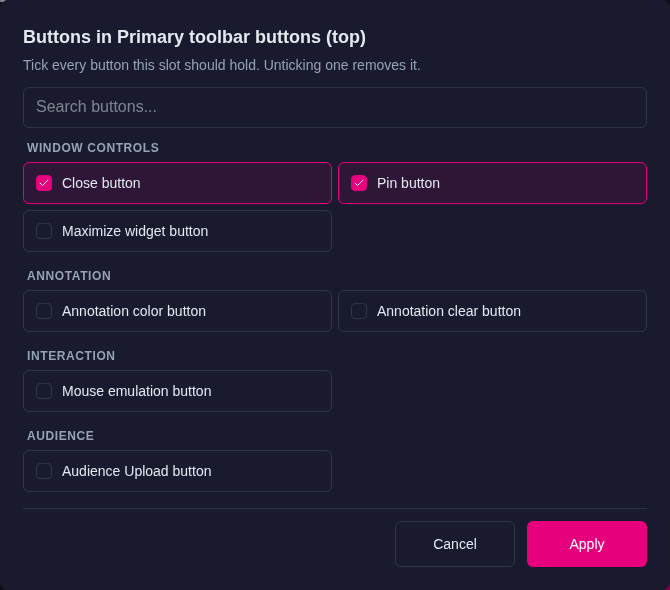Apply the button selection
670x590 pixels.
coord(587,544)
